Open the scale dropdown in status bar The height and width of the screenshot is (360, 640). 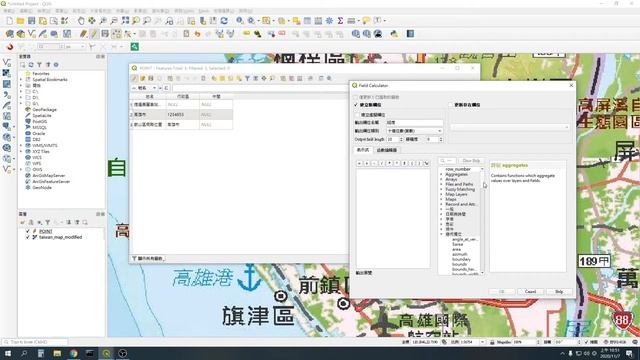point(483,342)
